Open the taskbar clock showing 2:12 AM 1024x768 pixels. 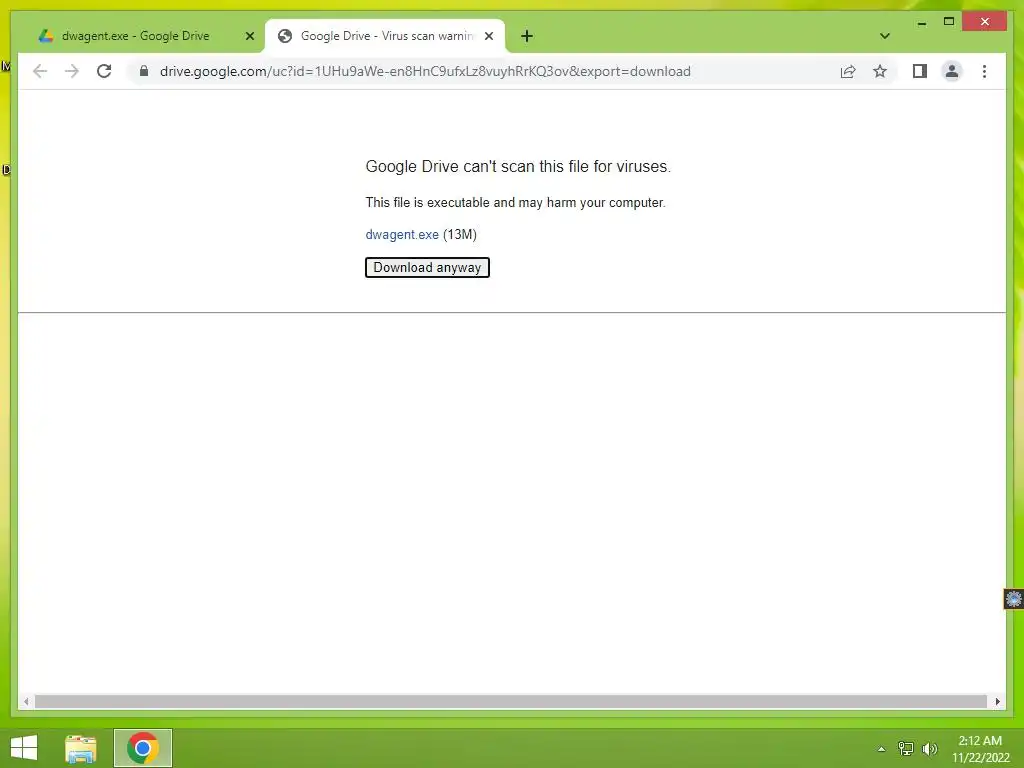point(980,749)
